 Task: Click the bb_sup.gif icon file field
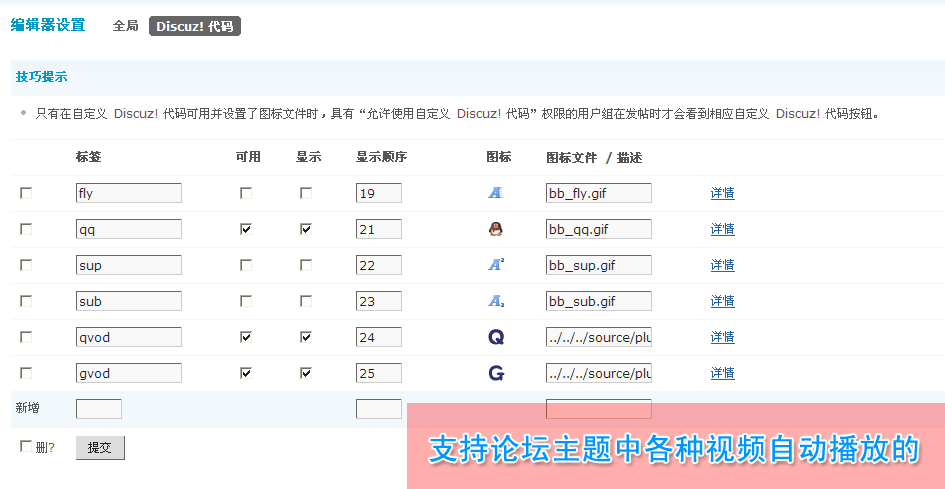click(598, 265)
